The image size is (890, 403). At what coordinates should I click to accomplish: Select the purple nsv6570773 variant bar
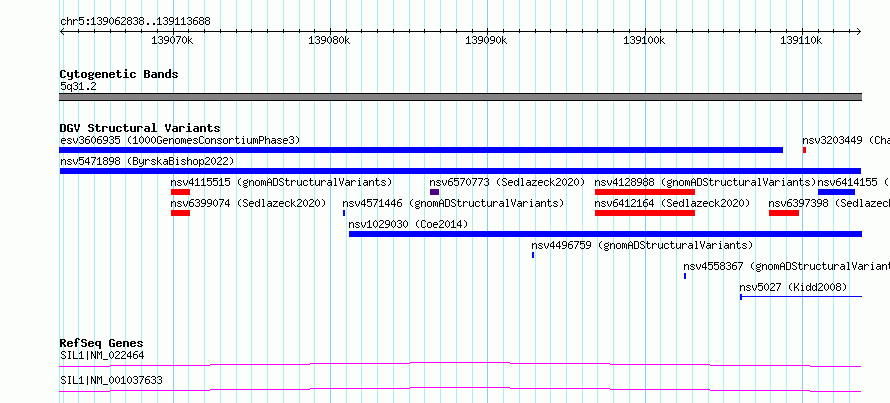tap(434, 192)
